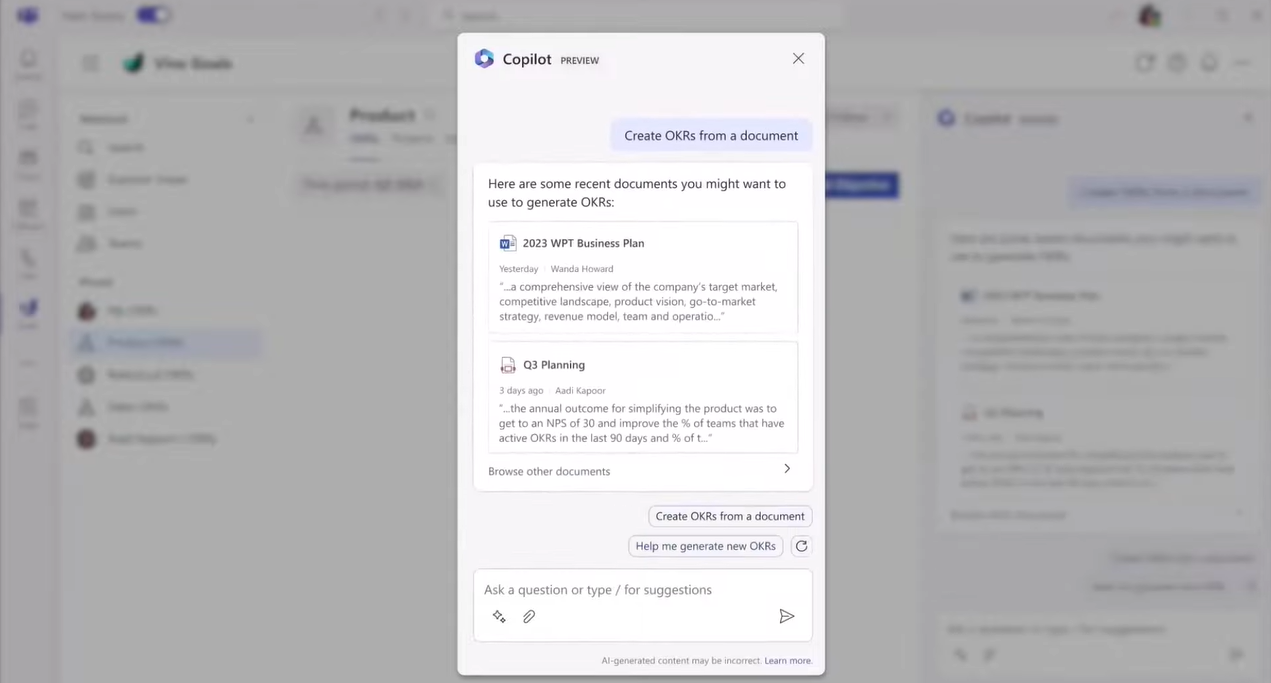Refresh the suggested prompts
1271x683 pixels.
click(x=801, y=546)
